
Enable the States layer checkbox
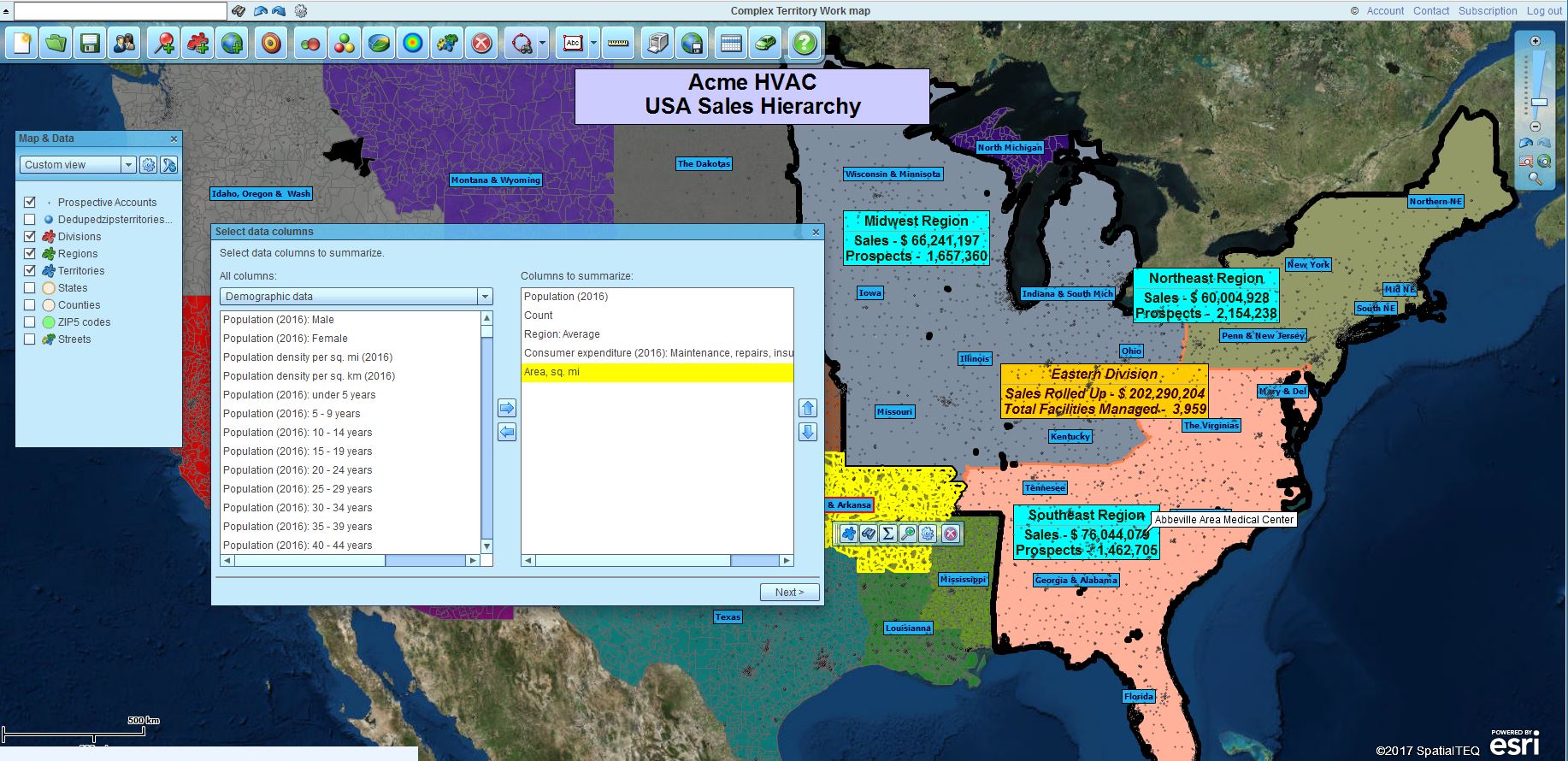coord(30,287)
